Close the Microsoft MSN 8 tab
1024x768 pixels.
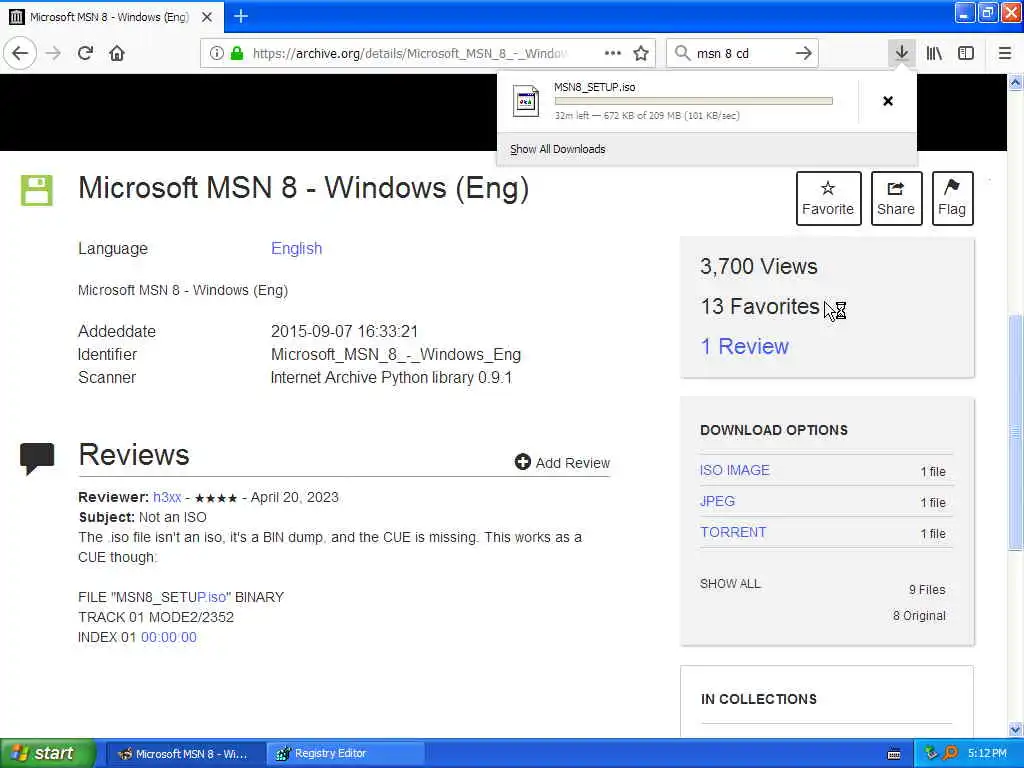coord(207,17)
